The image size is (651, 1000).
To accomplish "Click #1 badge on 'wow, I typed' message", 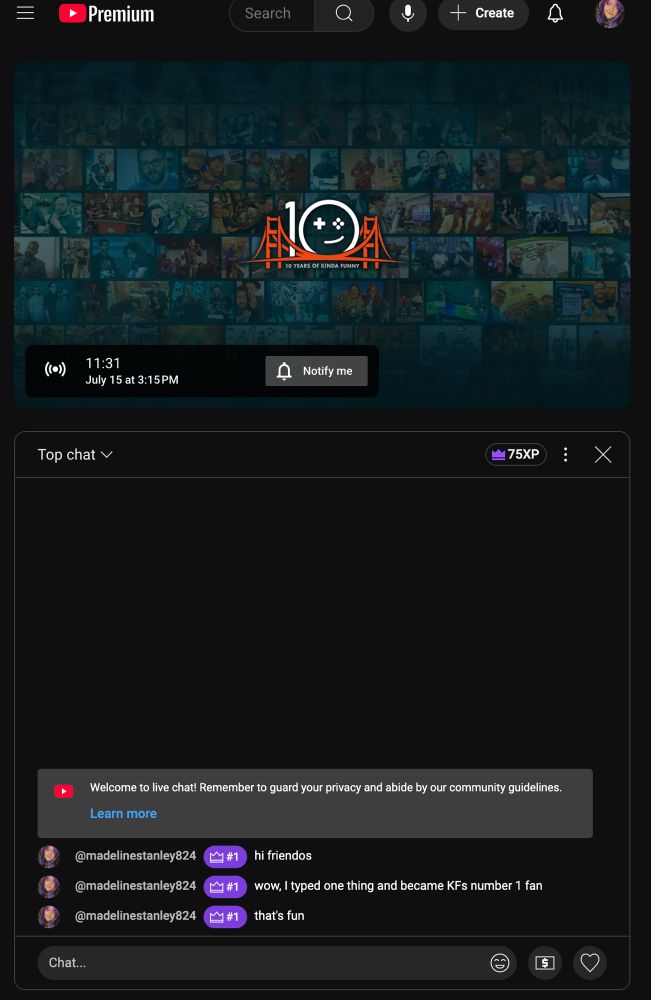I will pyautogui.click(x=225, y=886).
